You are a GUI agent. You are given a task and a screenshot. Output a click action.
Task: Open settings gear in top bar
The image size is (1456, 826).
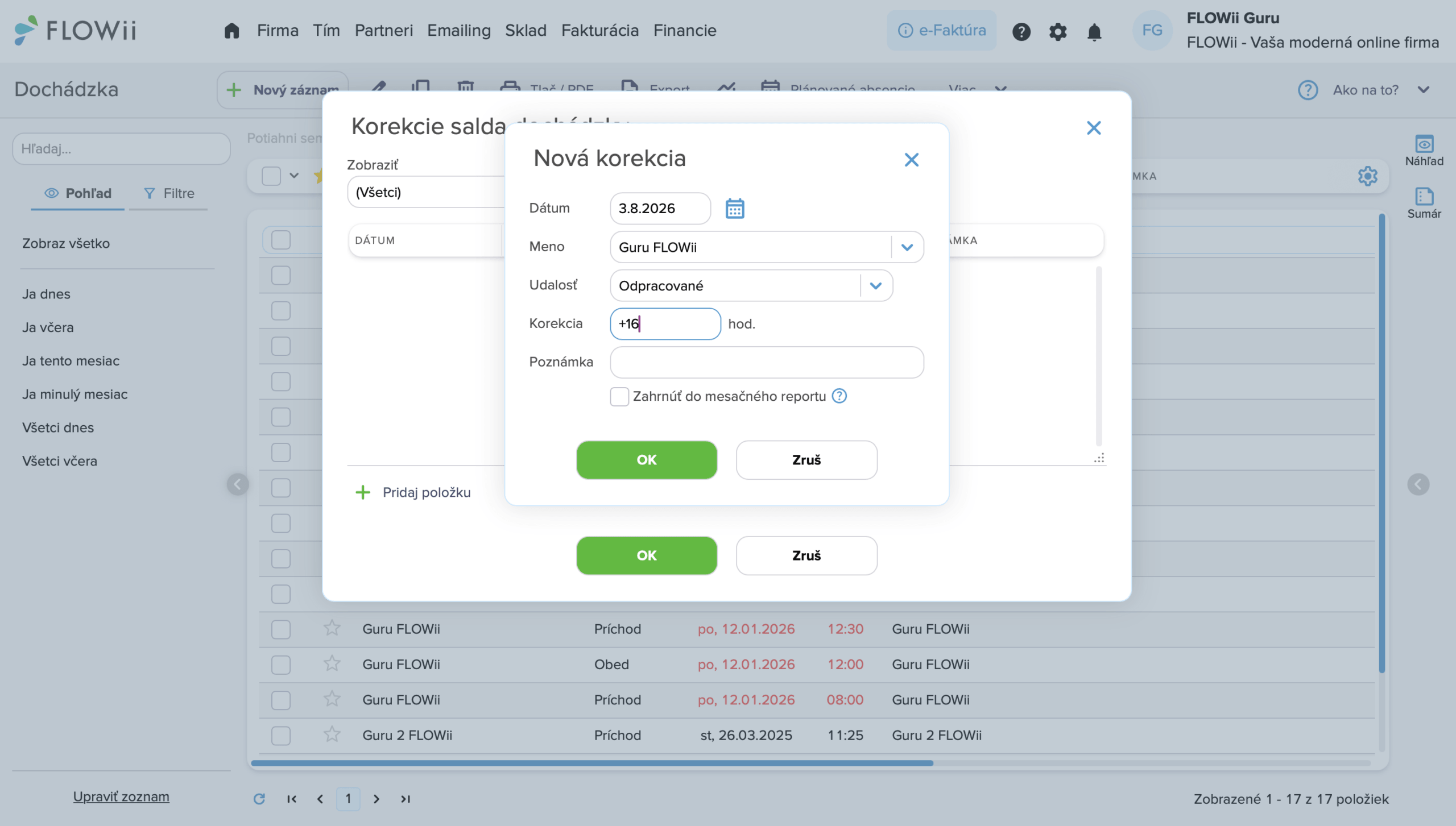point(1057,31)
